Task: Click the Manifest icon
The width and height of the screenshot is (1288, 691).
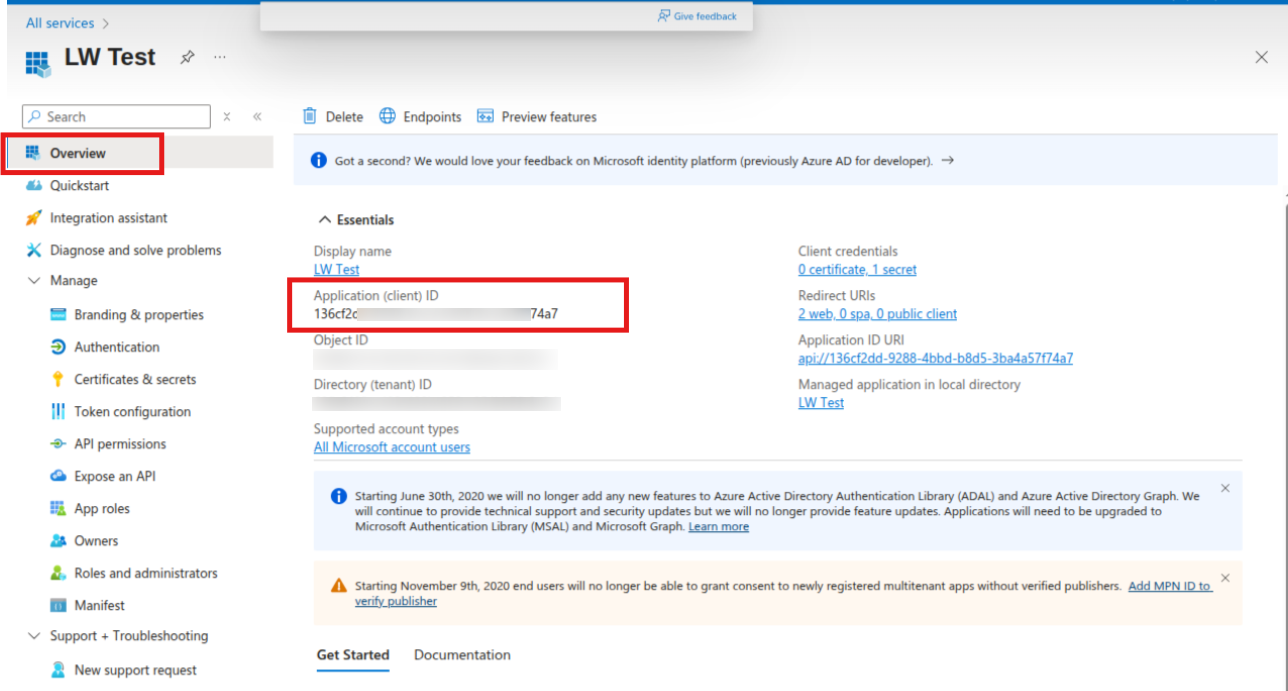Action: click(58, 606)
